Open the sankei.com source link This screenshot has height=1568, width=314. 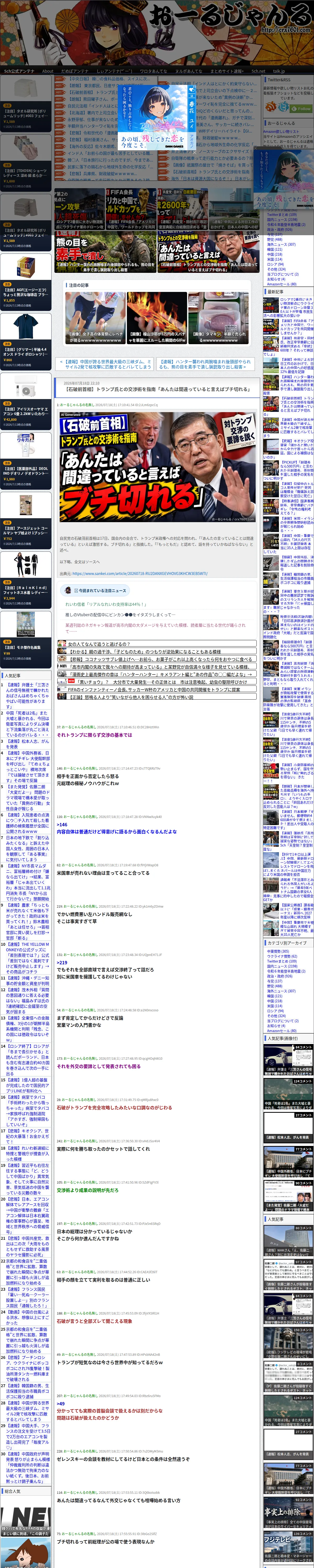(x=140, y=573)
